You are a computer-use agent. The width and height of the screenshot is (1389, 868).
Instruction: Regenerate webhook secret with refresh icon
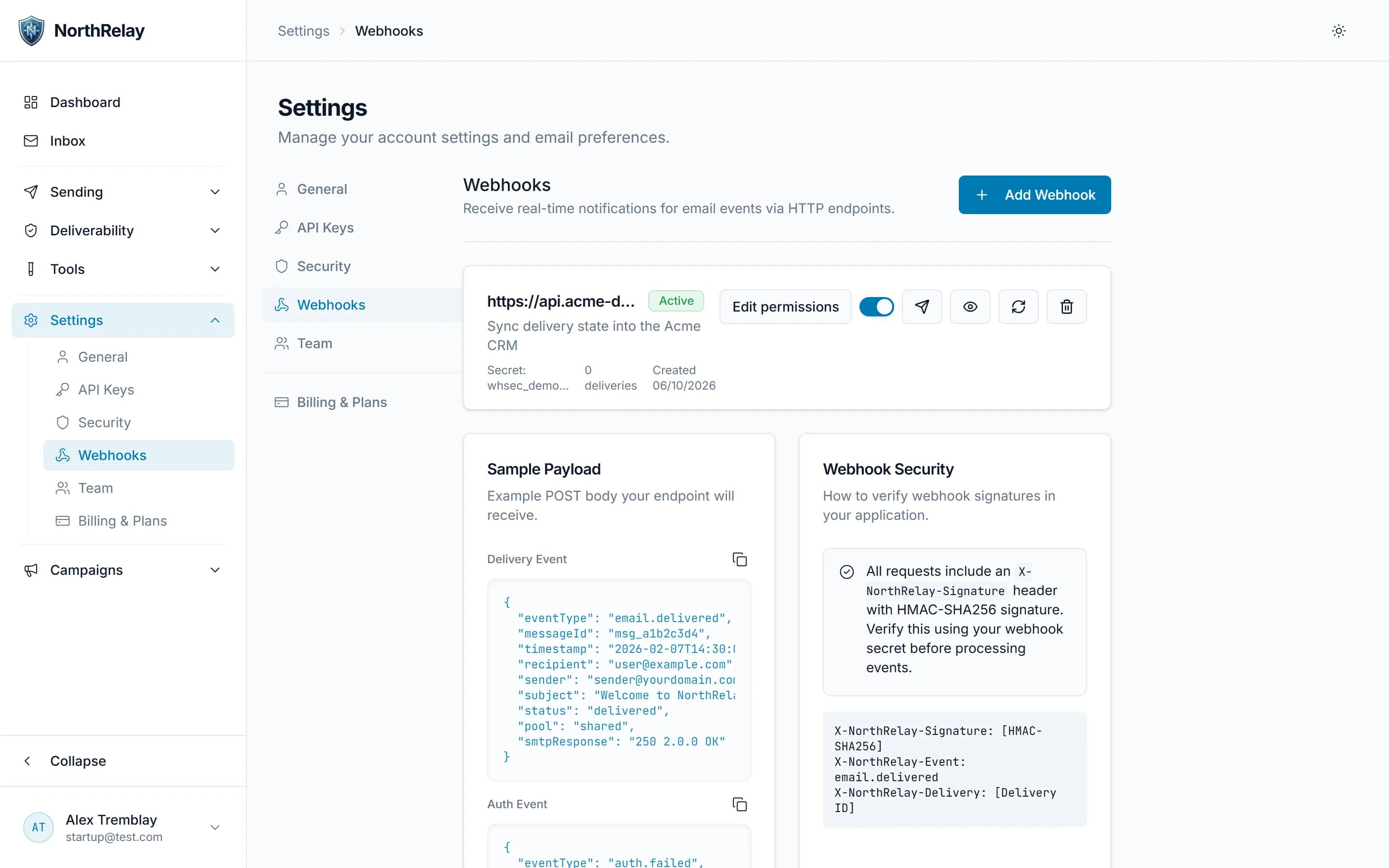(1018, 307)
